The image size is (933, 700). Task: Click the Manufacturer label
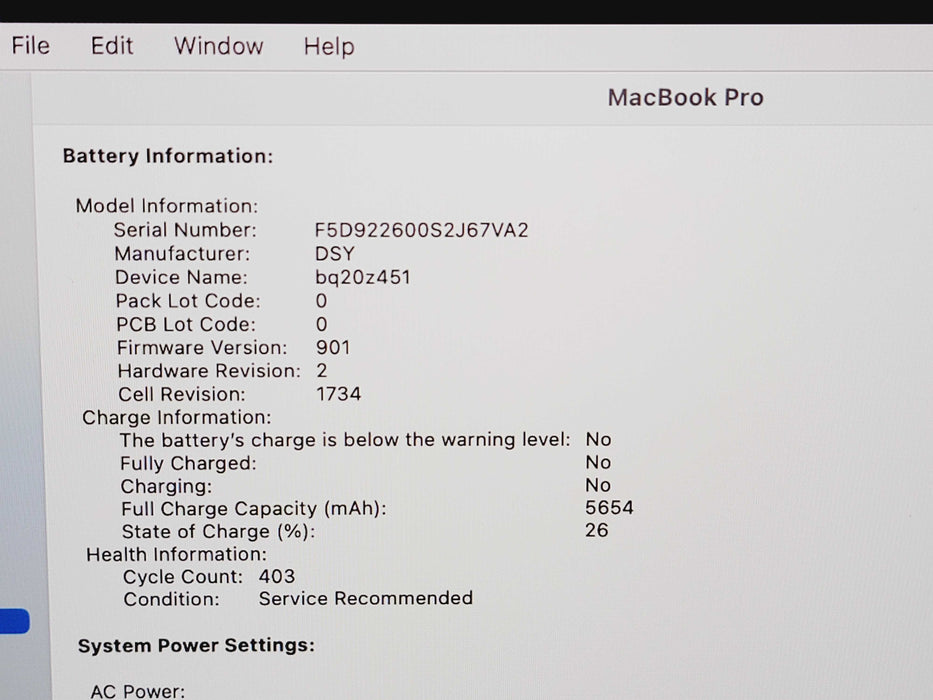pyautogui.click(x=183, y=254)
